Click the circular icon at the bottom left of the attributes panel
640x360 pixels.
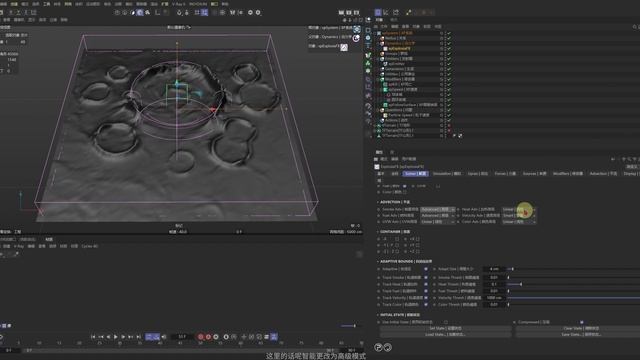coord(378,347)
